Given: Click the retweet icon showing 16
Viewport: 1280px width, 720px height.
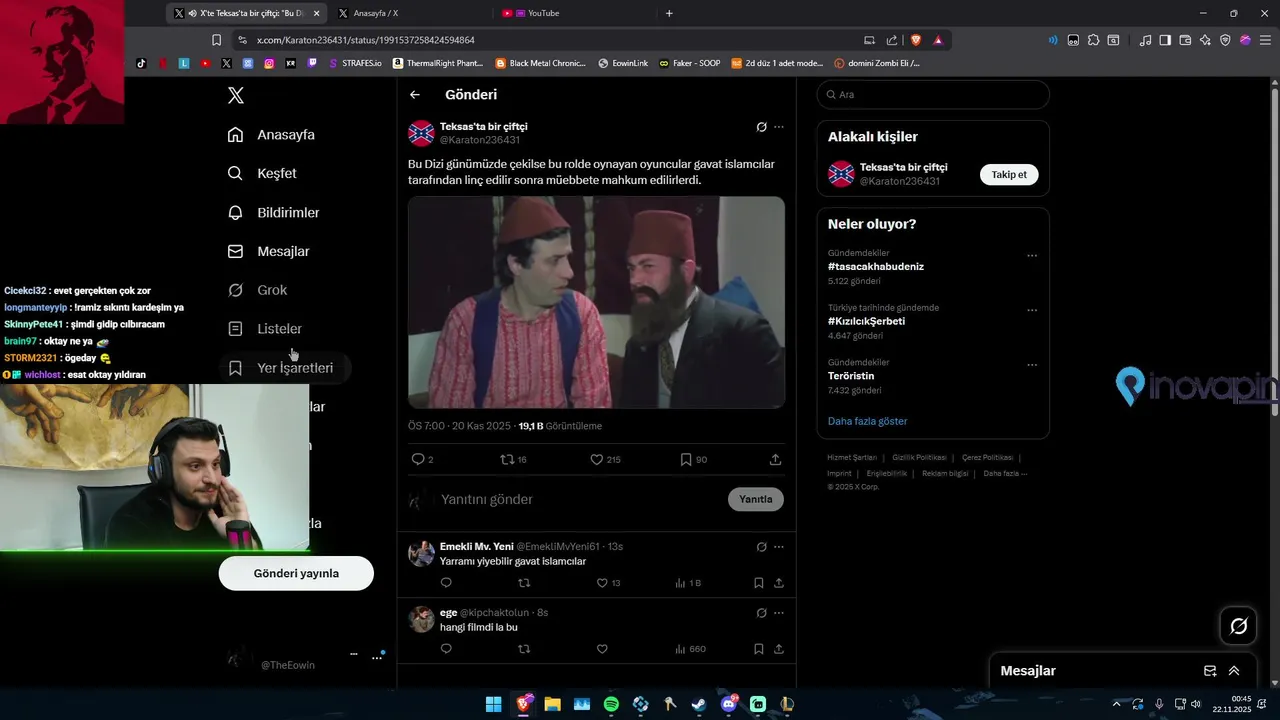Looking at the screenshot, I should point(507,459).
